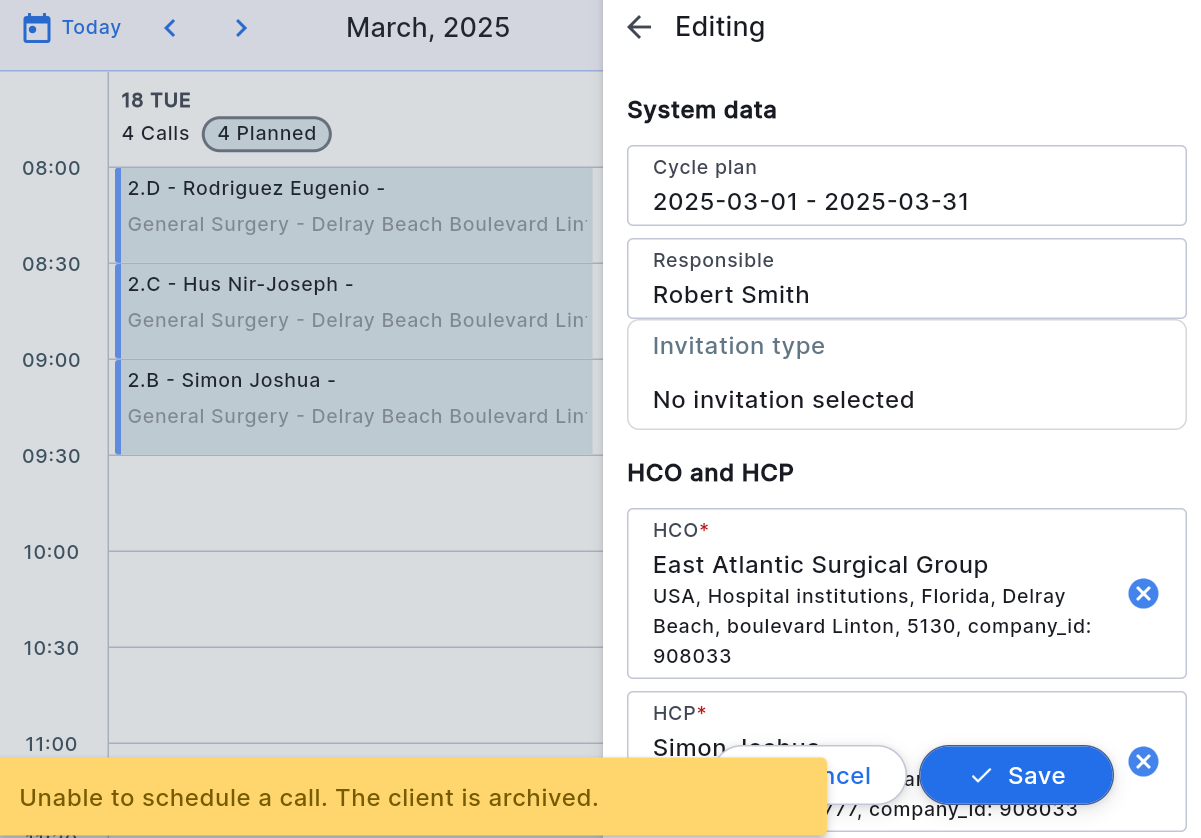This screenshot has width=1201, height=838.
Task: Open the Responsible field Robert Smith
Action: (x=906, y=279)
